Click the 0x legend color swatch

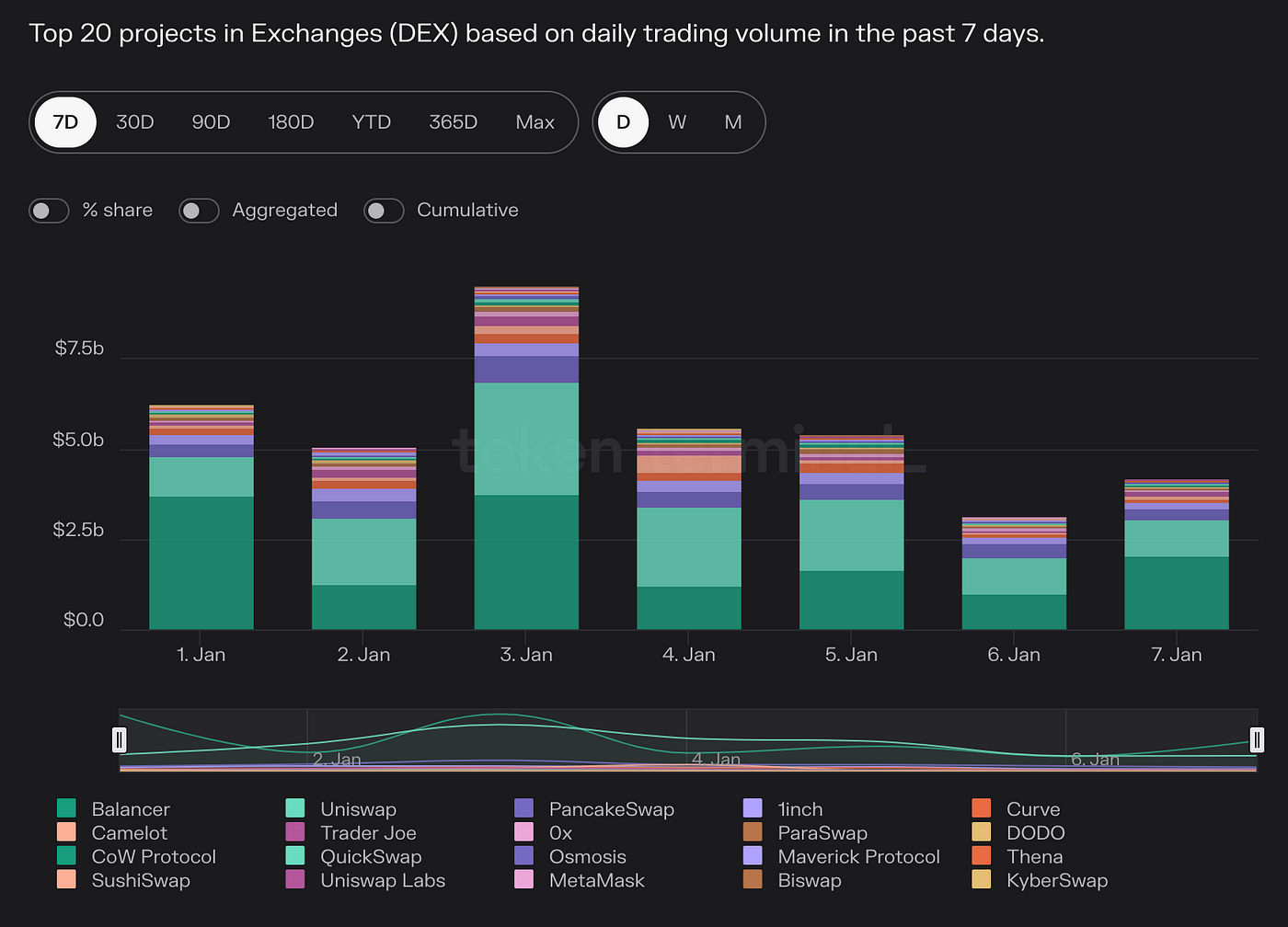[x=523, y=832]
